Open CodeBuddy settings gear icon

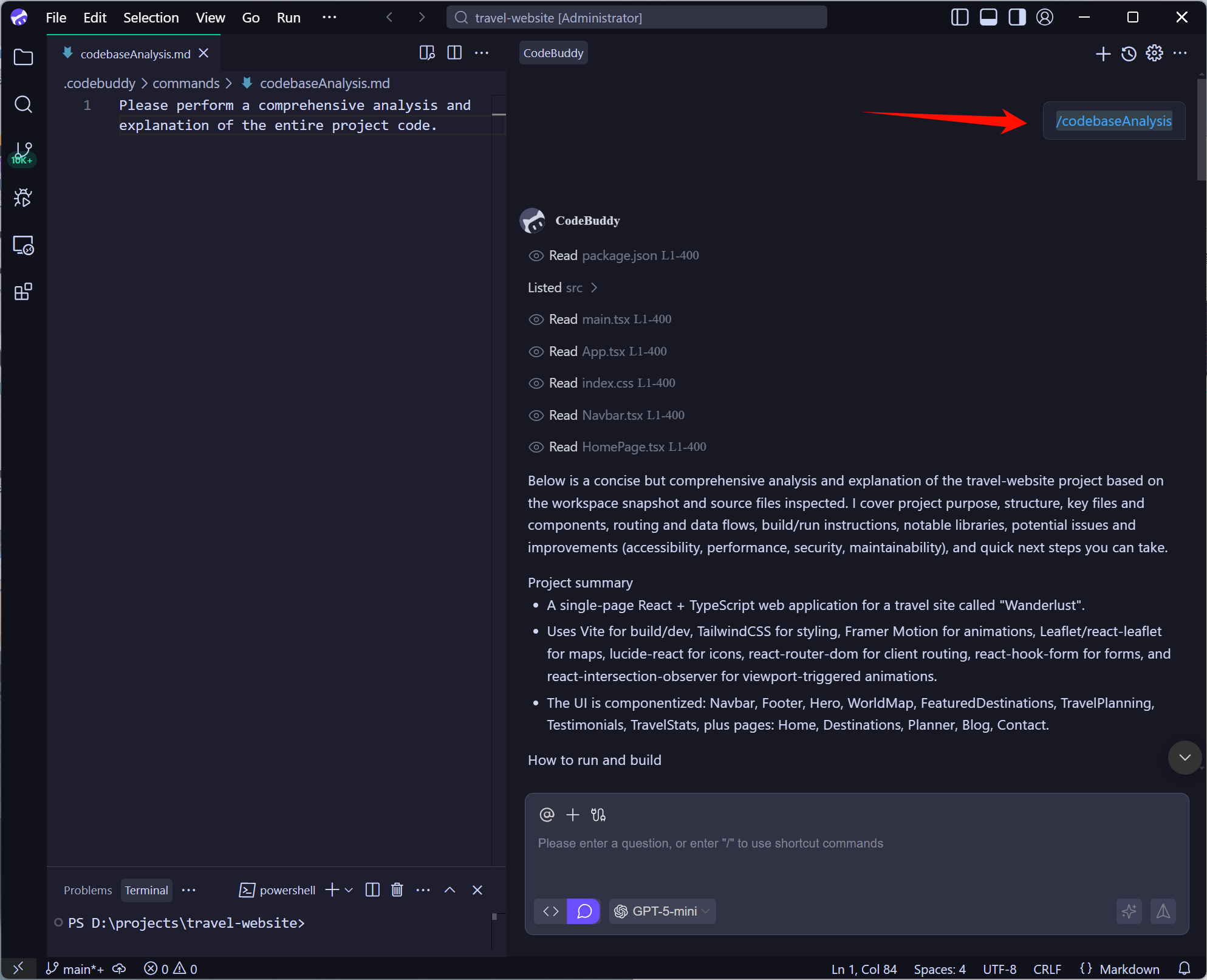[1154, 53]
